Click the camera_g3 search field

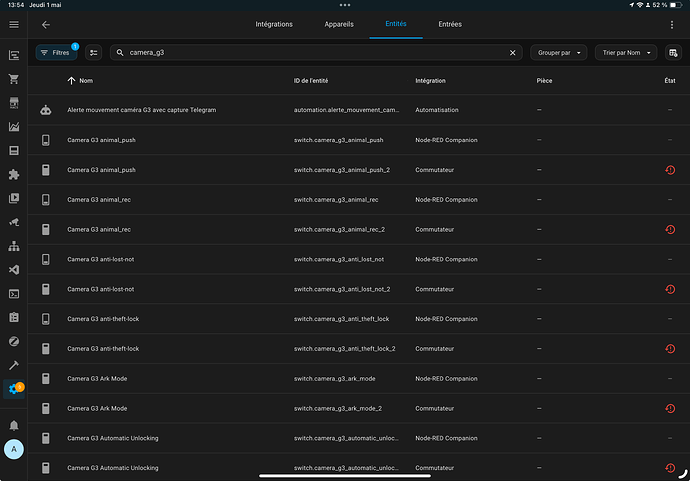point(316,52)
